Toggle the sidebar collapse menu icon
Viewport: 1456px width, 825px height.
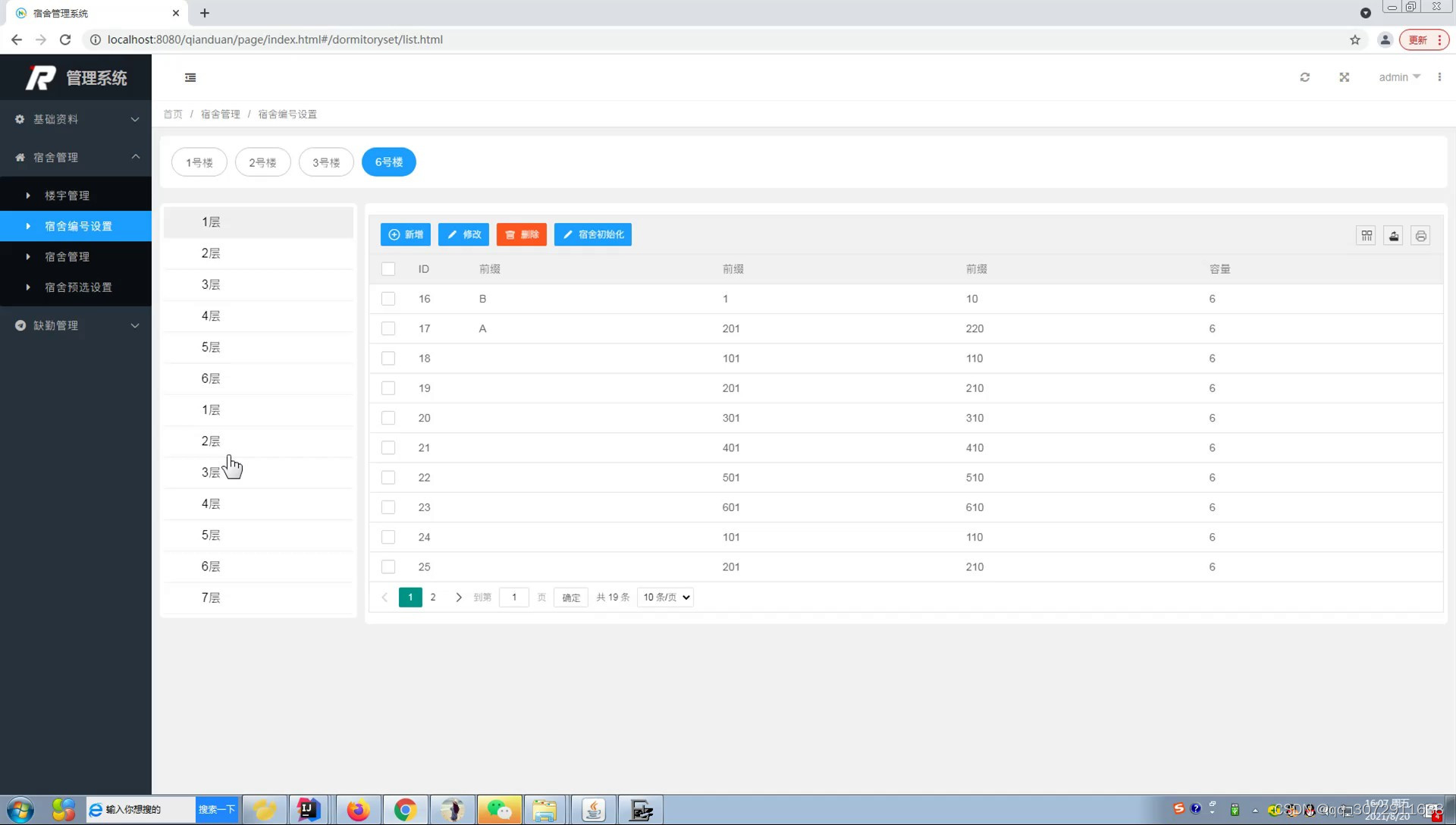click(x=190, y=77)
